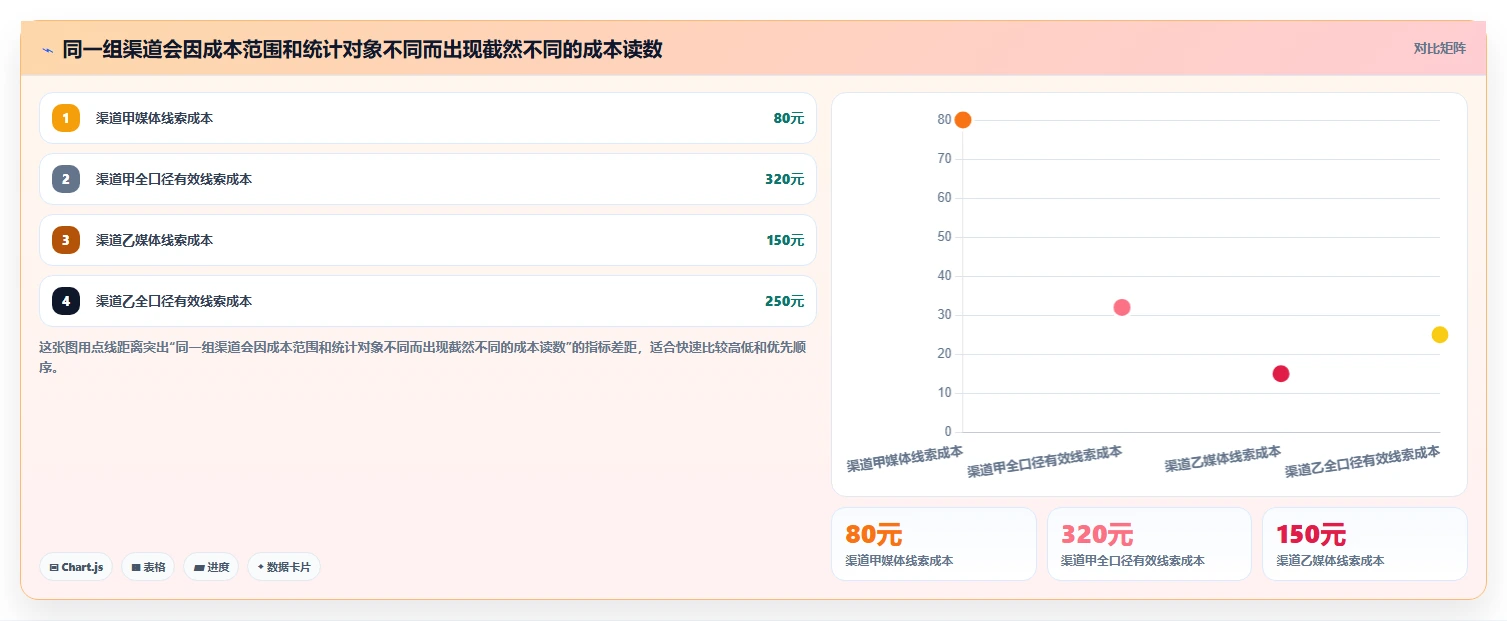This screenshot has width=1507, height=621.
Task: Select the brown rank badge number 3
Action: [66, 240]
